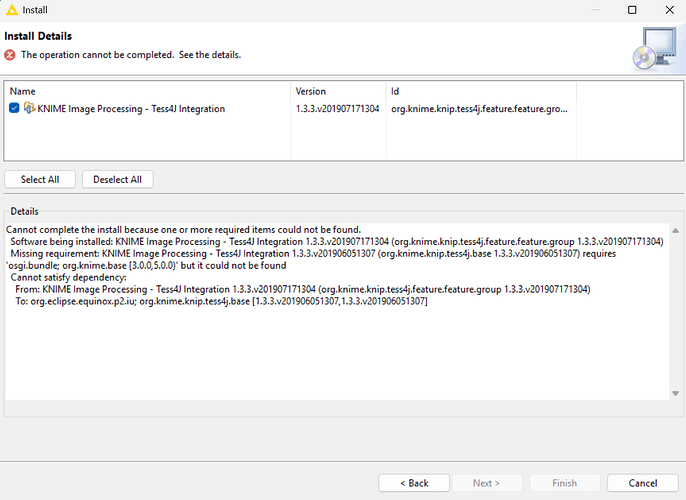Click the 'From: KNIME Image Processing' line

303,289
